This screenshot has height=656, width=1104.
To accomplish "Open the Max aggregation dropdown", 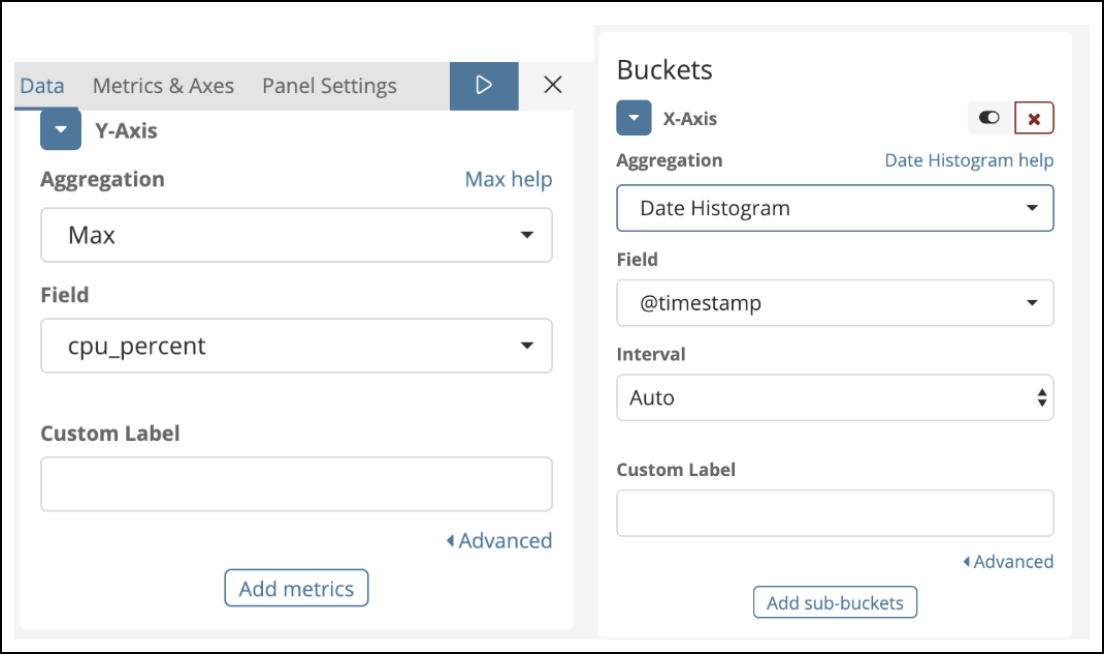I will (296, 235).
